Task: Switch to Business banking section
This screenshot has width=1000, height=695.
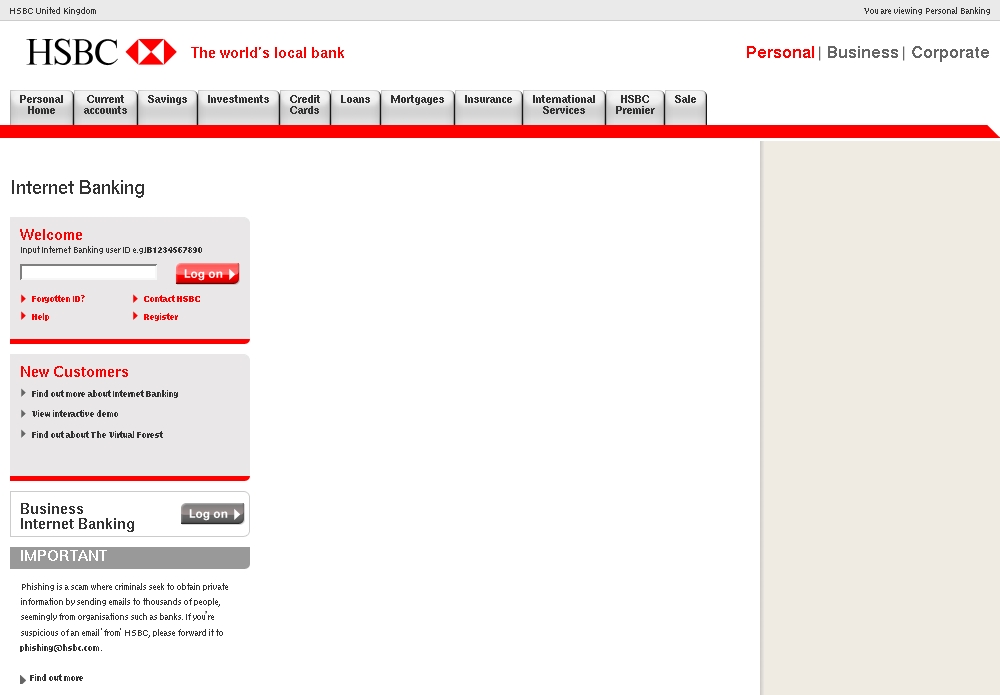Action: coord(862,52)
